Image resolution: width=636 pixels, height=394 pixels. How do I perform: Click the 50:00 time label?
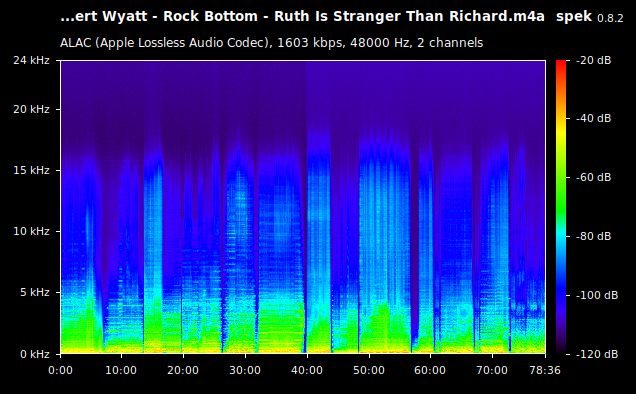click(369, 370)
